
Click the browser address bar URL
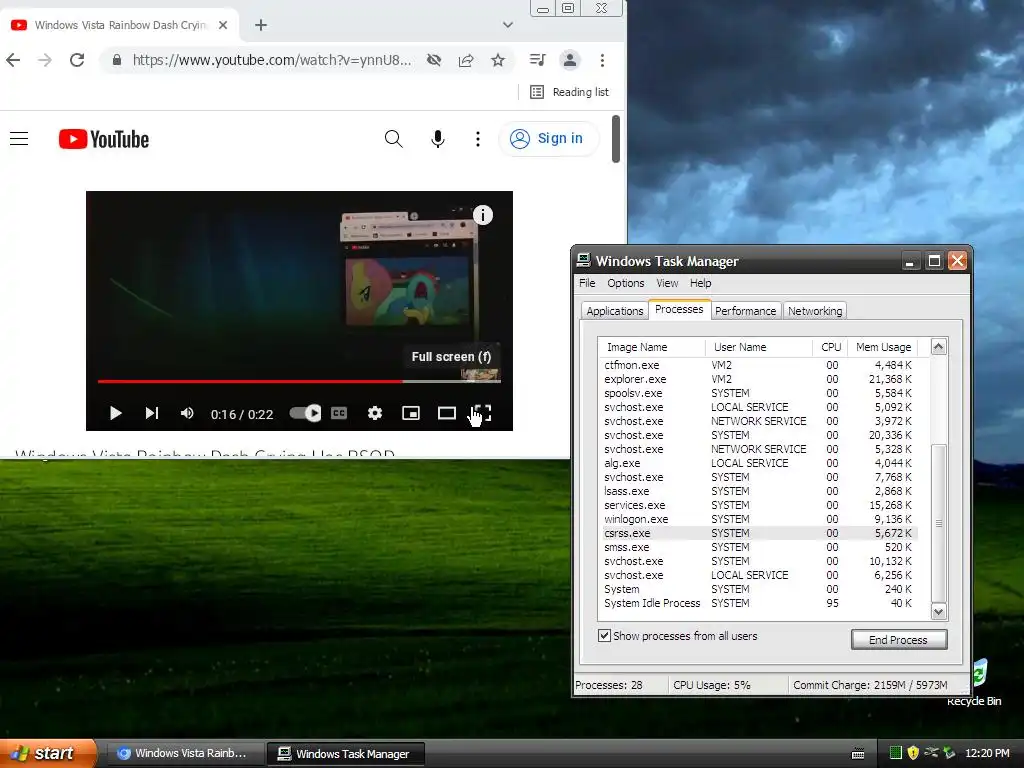click(272, 60)
